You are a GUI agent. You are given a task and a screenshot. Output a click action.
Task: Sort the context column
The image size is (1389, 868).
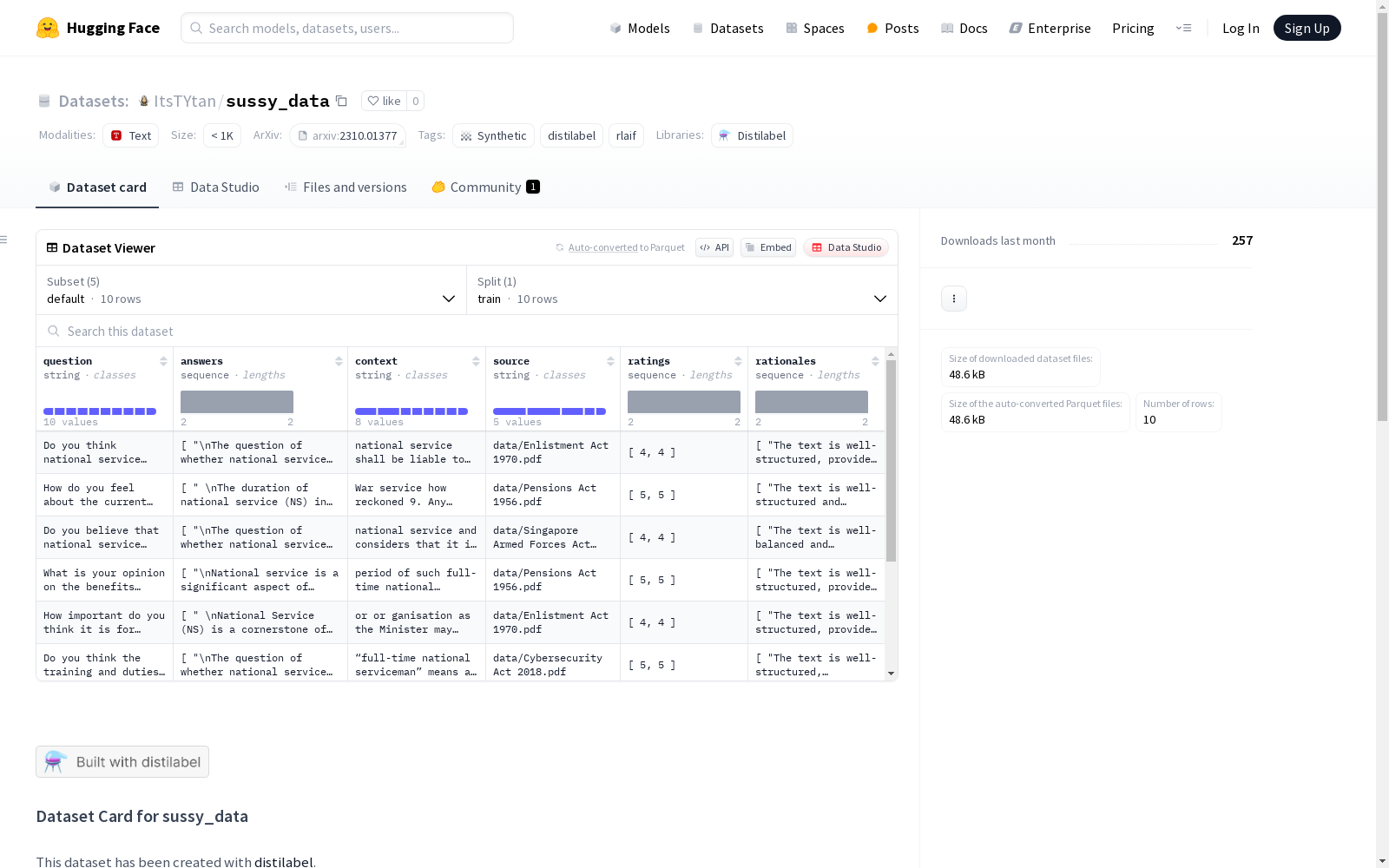click(476, 361)
